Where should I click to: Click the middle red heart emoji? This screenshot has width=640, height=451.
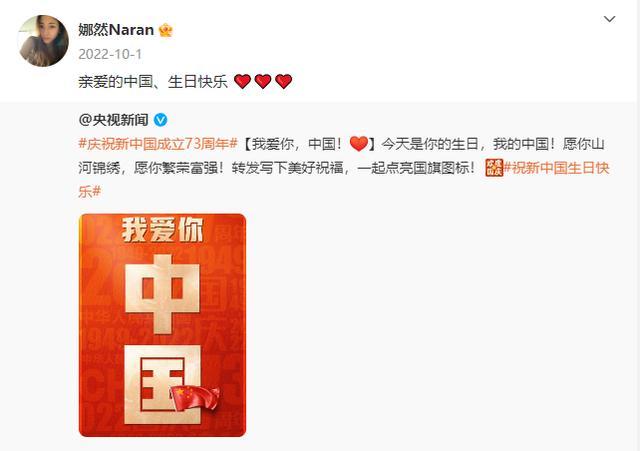click(x=263, y=81)
